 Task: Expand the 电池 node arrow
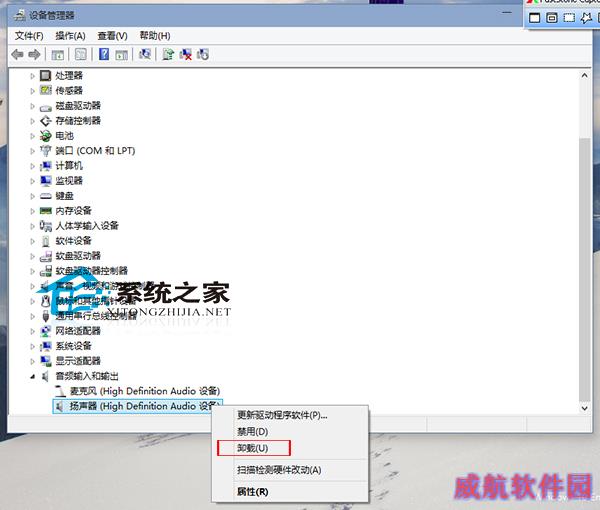[33, 136]
